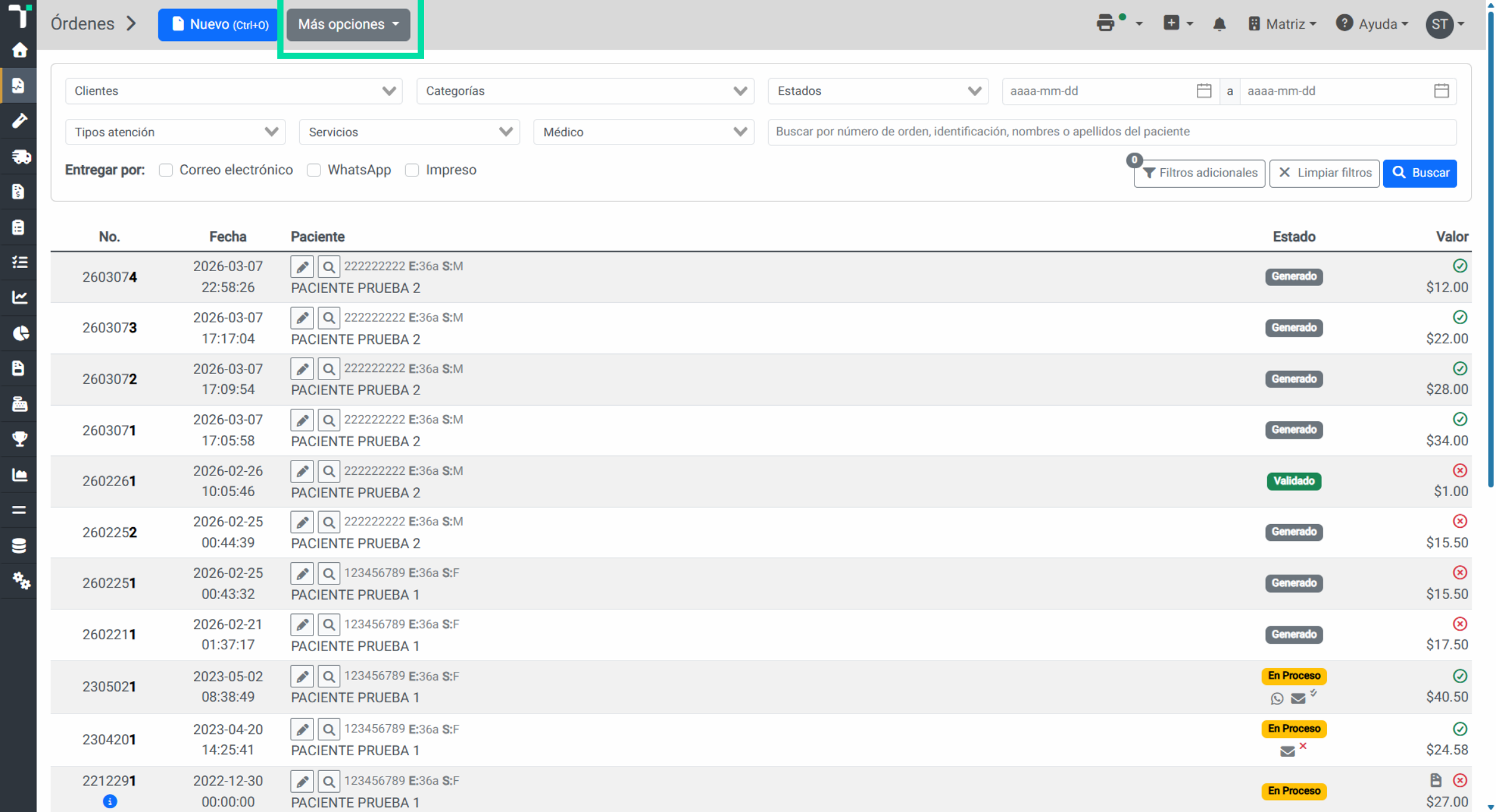1496x812 pixels.
Task: Open the notifications bell icon
Action: (1219, 24)
